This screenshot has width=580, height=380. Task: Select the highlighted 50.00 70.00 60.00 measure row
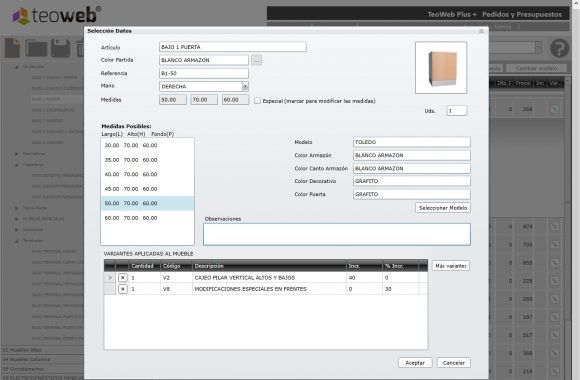(x=147, y=204)
